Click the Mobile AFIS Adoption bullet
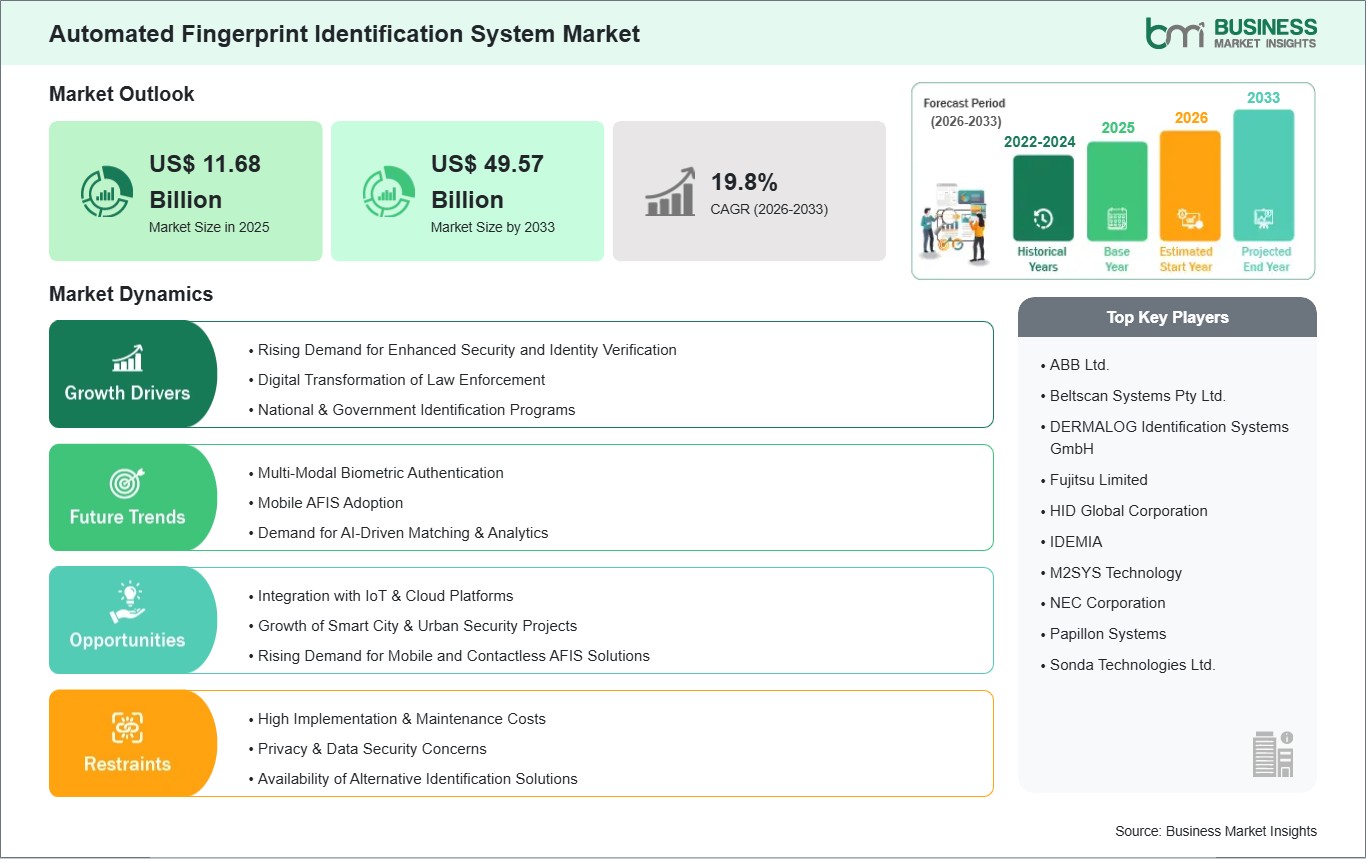Image resolution: width=1366 pixels, height=859 pixels. [x=330, y=502]
